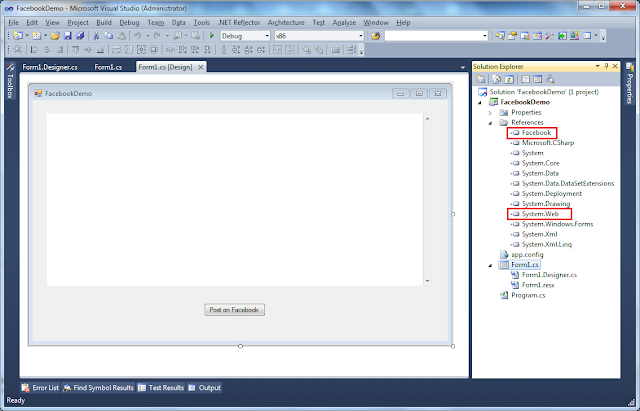Click the Add New Item toolbar icon
The height and width of the screenshot is (411, 640).
pyautogui.click(x=37, y=36)
